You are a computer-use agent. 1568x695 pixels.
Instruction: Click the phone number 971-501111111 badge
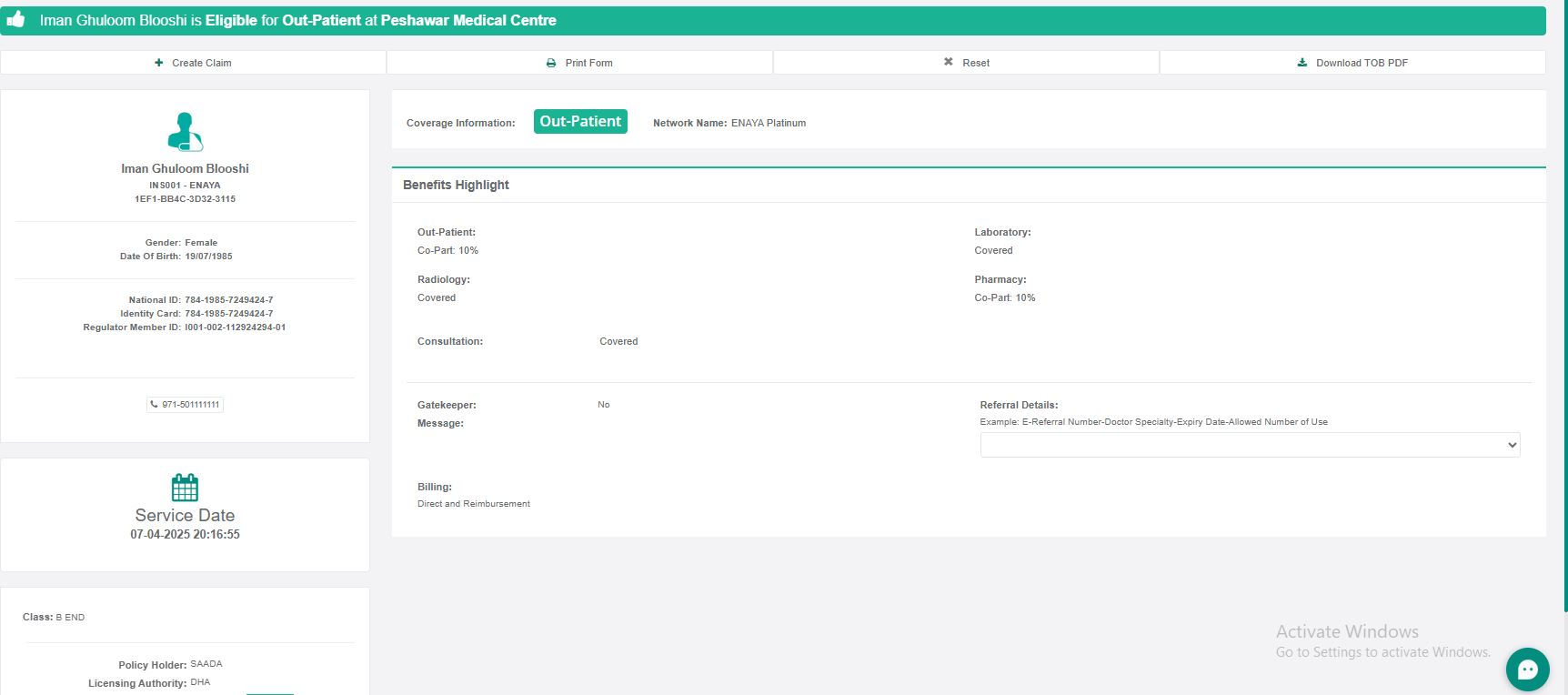pos(186,405)
